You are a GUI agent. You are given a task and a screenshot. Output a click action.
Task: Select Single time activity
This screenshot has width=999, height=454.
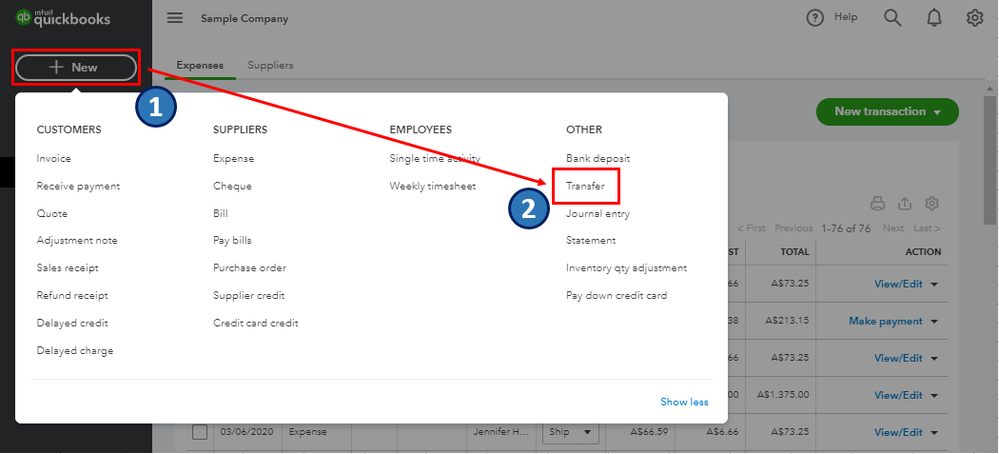(x=435, y=159)
